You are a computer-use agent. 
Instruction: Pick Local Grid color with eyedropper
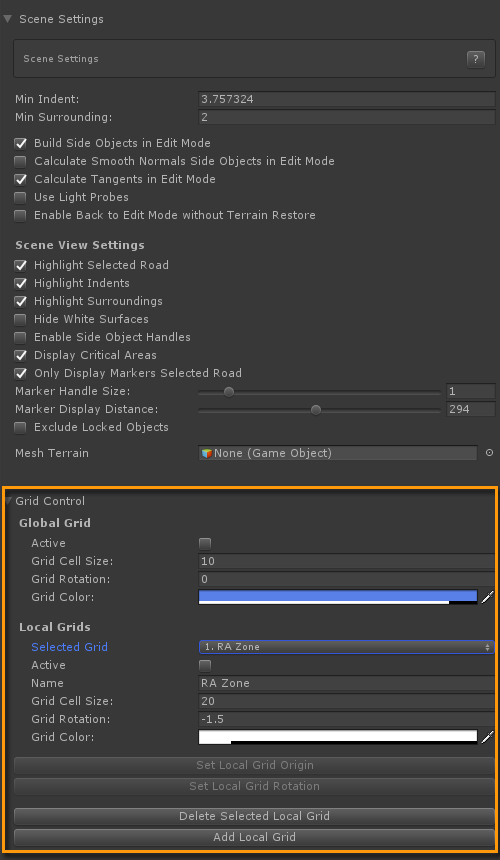coord(487,737)
